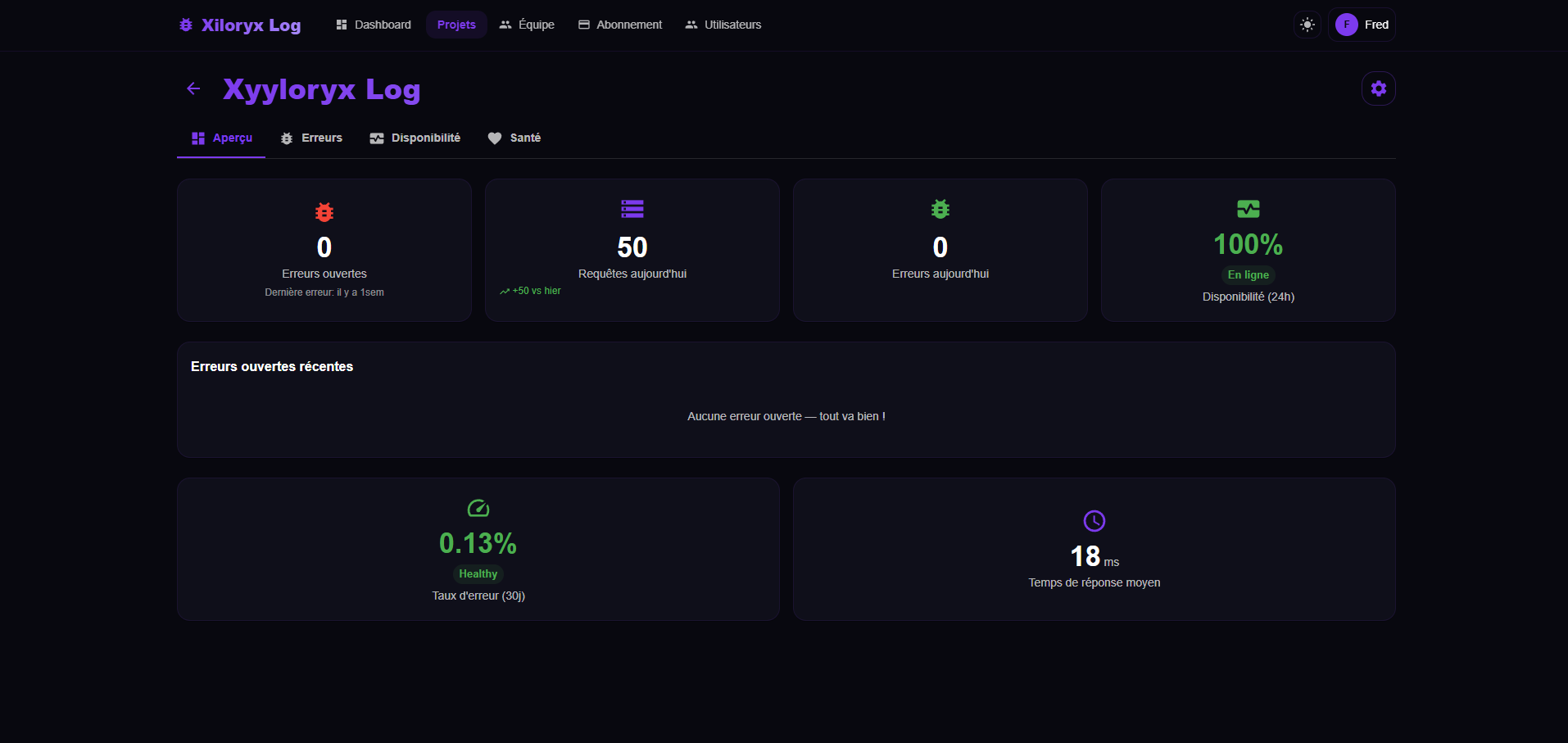The width and height of the screenshot is (1568, 743).
Task: Click the purple clock icon
Action: pyautogui.click(x=1094, y=521)
